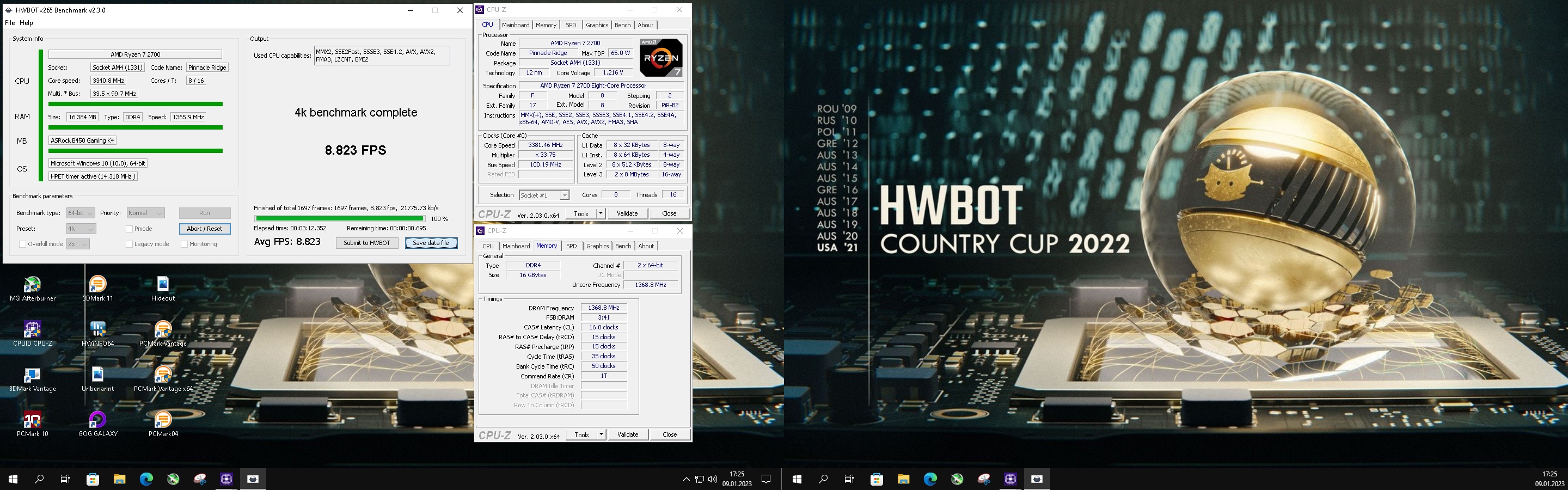
Task: Click the AMD Ryzen 7 logo in CPU-Z
Action: (660, 58)
